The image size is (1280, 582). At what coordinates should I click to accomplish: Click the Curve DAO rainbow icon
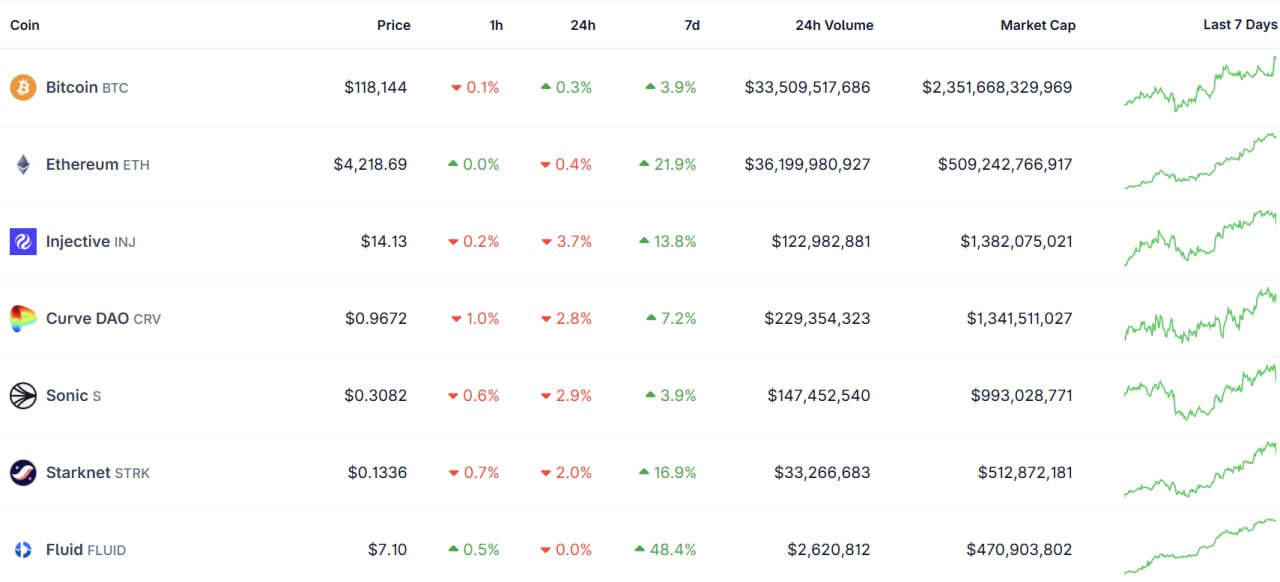pos(23,319)
